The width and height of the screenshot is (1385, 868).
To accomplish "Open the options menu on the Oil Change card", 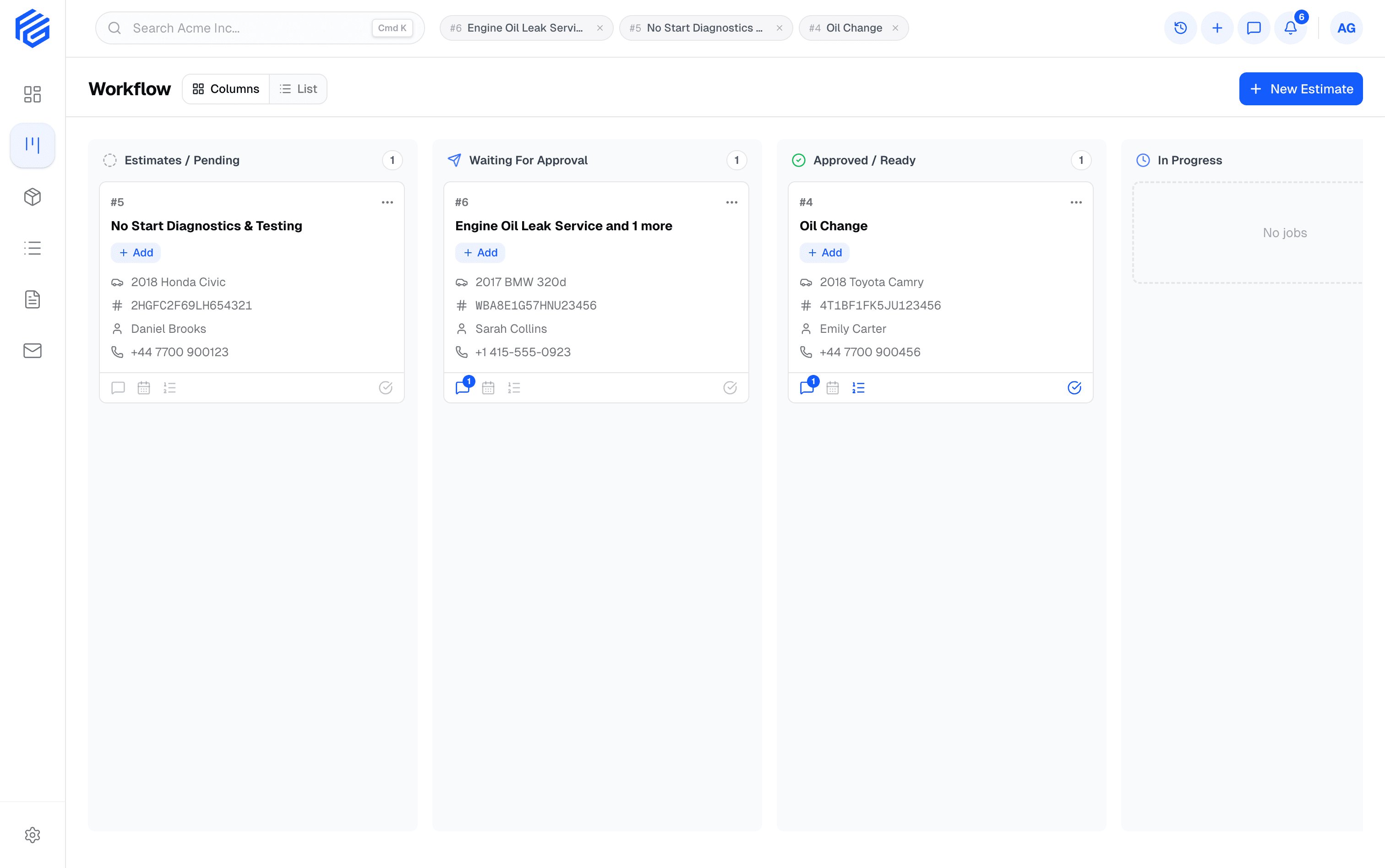I will pos(1076,201).
